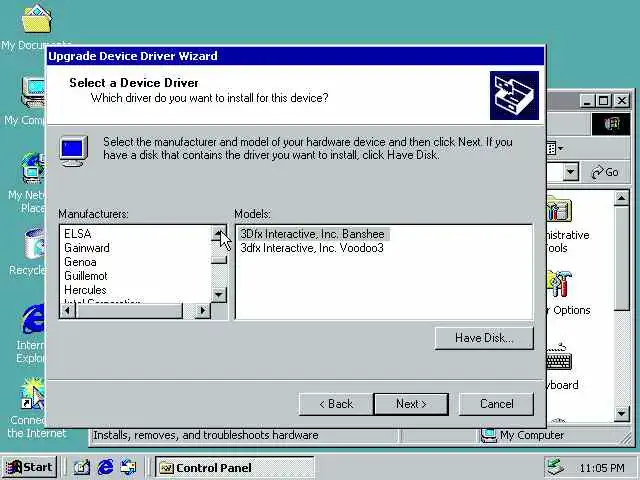Select Hercules in Manufacturers list
This screenshot has width=640, height=480.
coord(85,290)
